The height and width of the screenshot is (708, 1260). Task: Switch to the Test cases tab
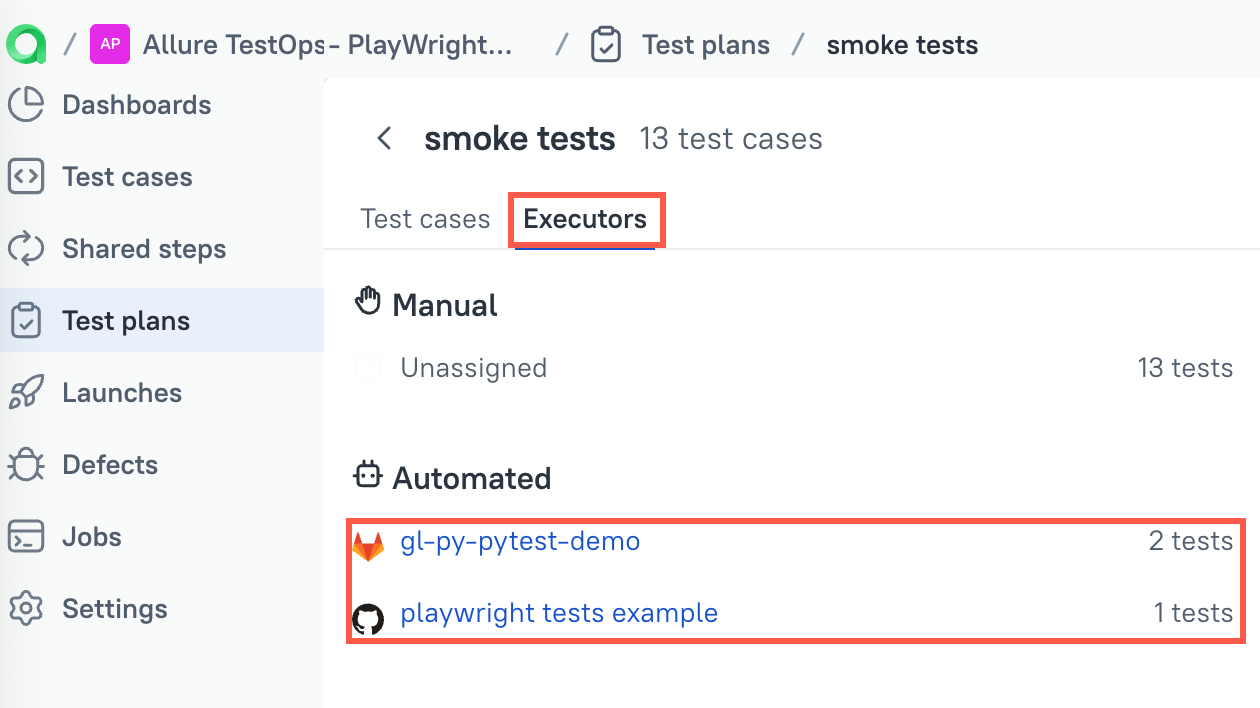click(425, 219)
